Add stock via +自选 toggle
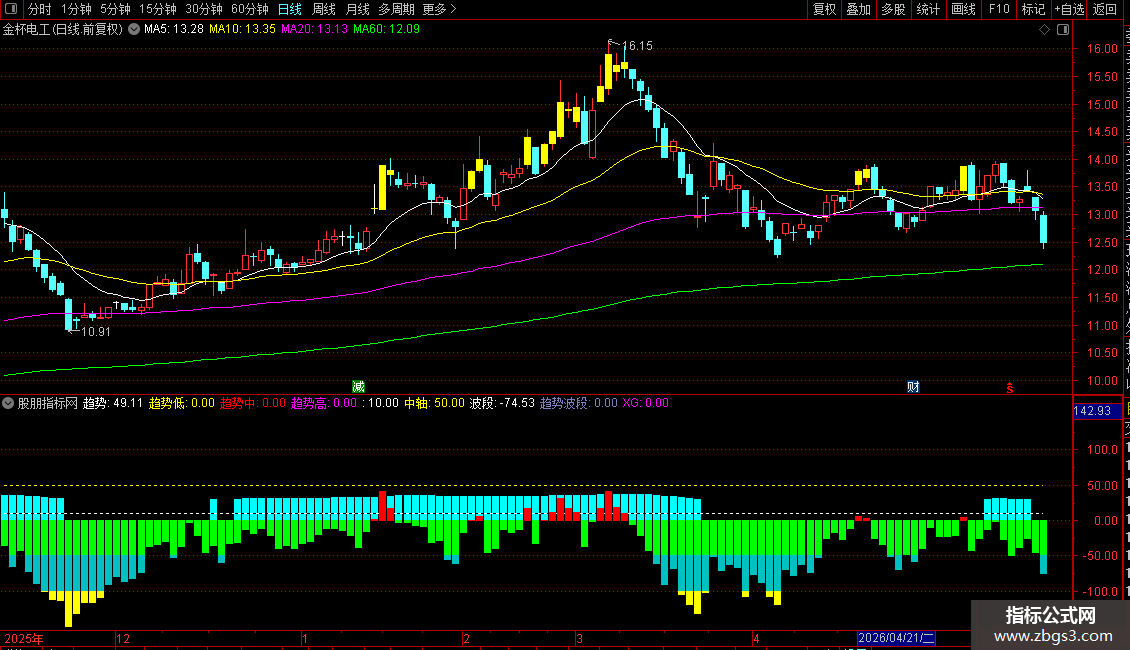 tap(1069, 9)
